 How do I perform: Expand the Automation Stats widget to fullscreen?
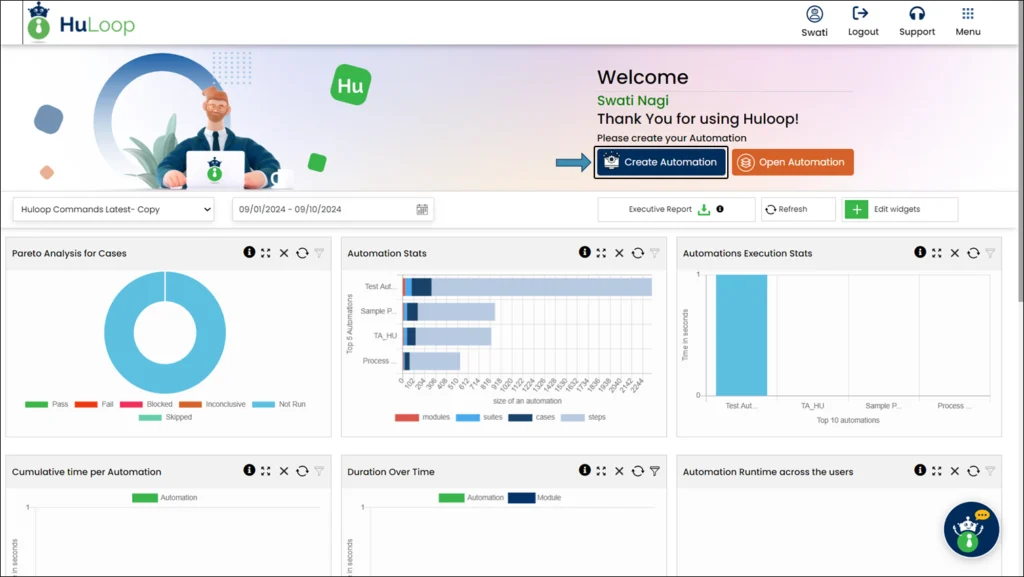click(x=599, y=253)
